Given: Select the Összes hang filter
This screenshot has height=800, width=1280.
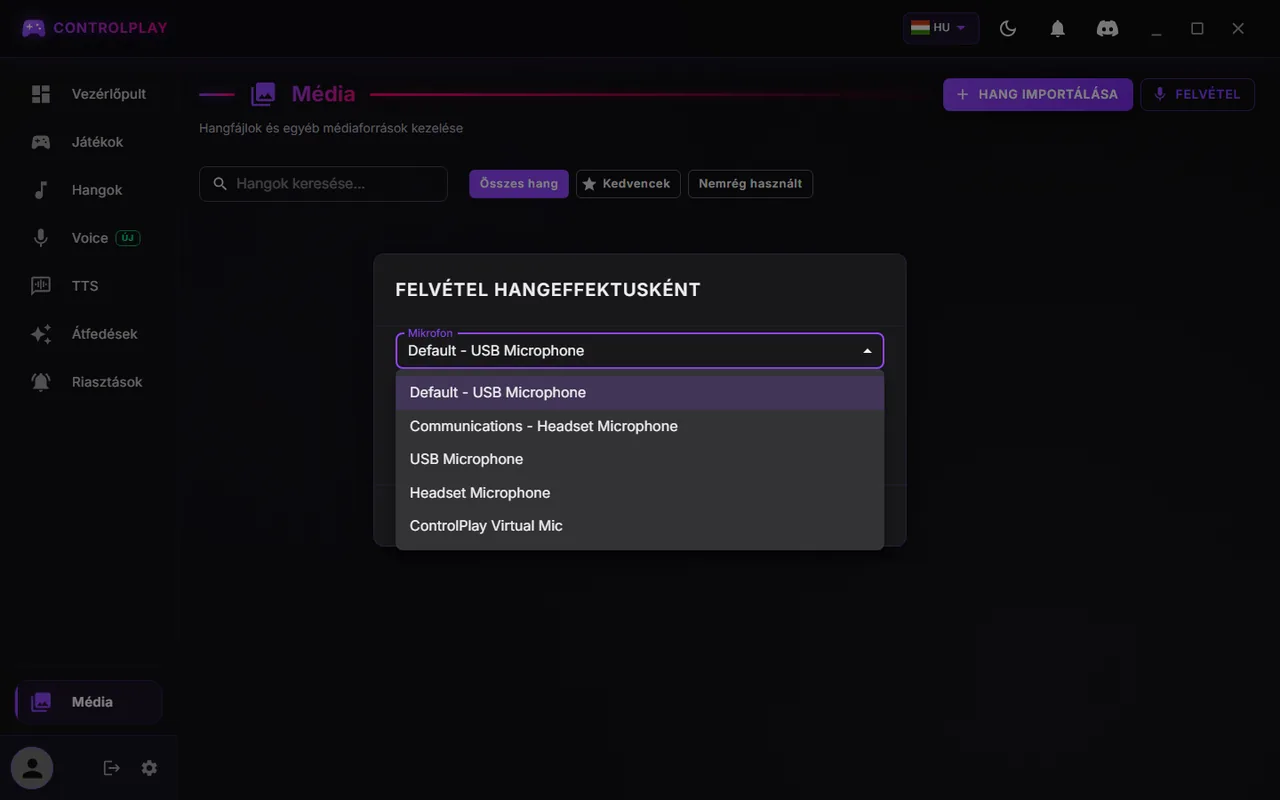Looking at the screenshot, I should click(x=519, y=184).
